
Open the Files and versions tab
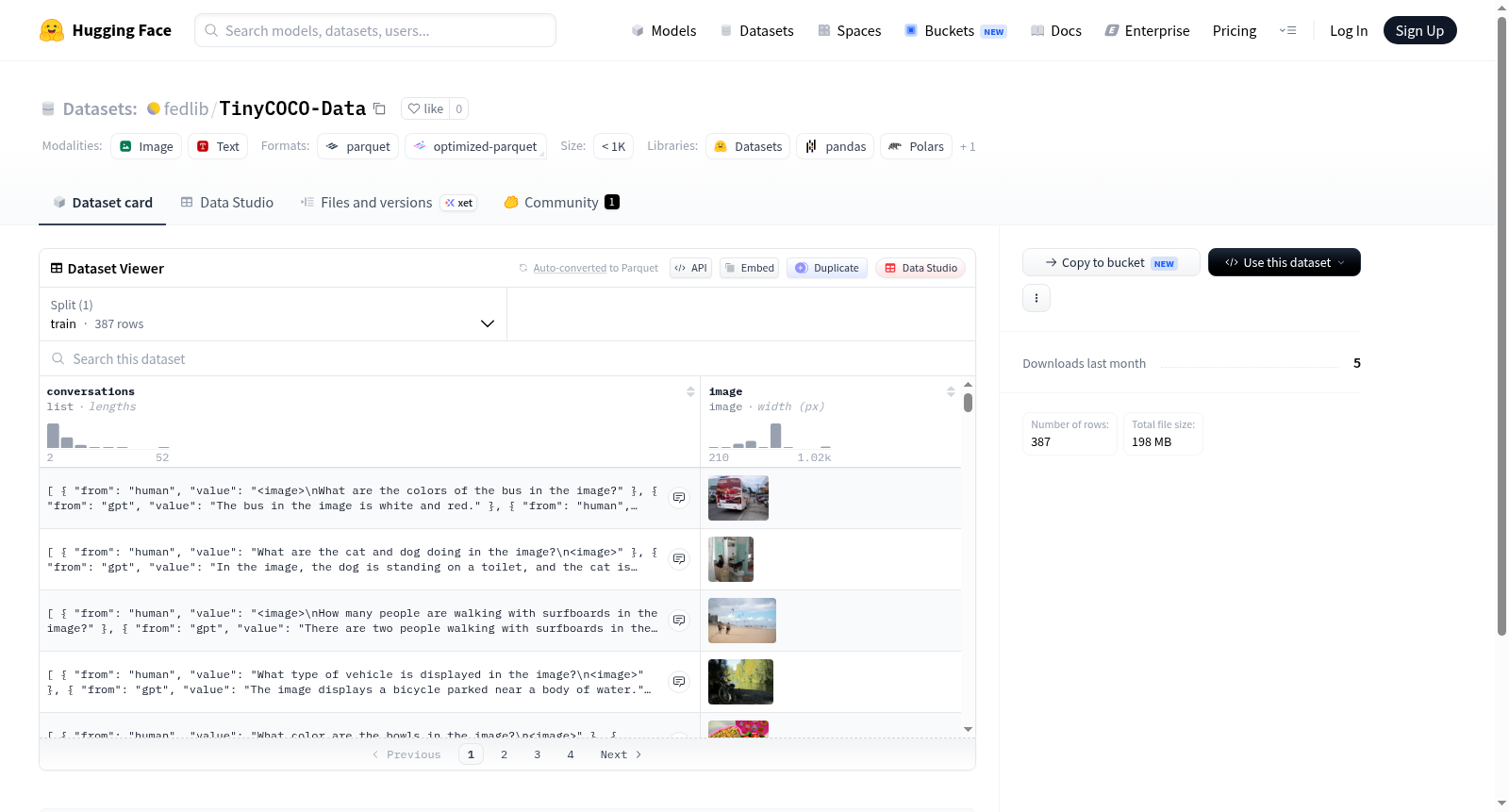click(x=389, y=203)
